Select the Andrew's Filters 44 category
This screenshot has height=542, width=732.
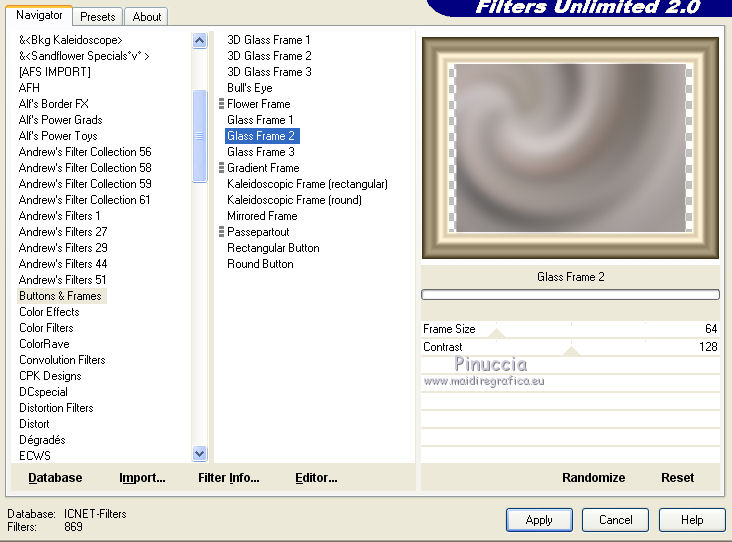63,264
